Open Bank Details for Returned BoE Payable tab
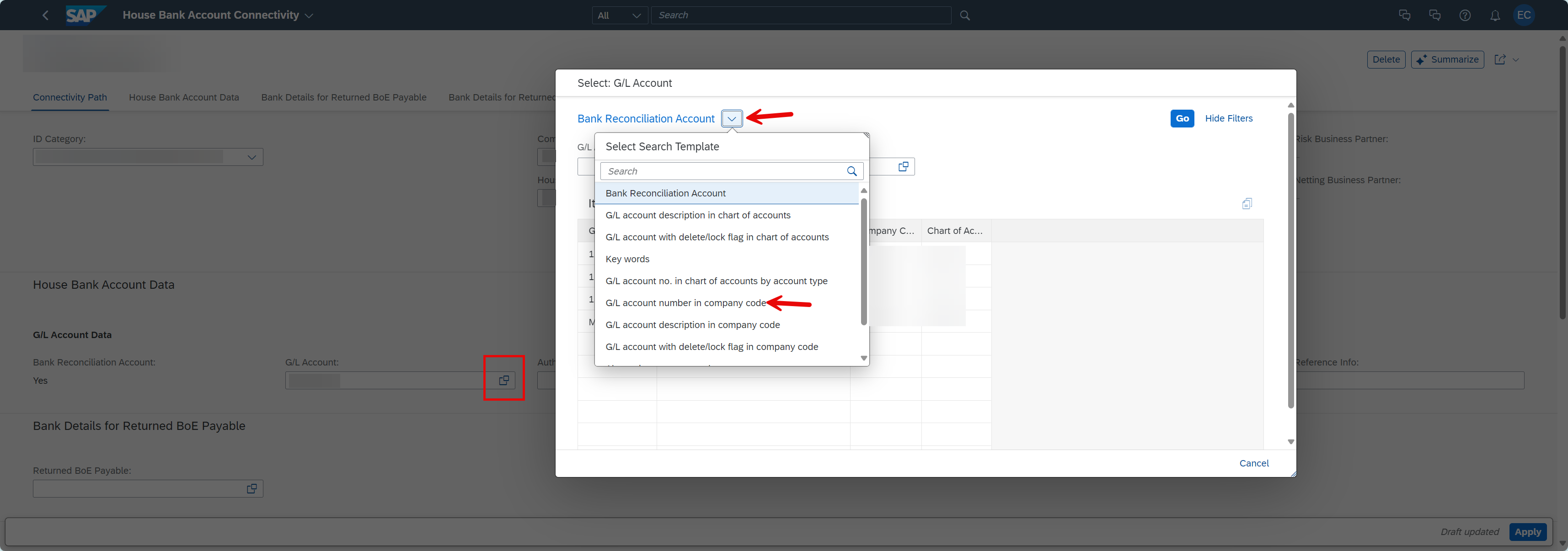 tap(344, 97)
